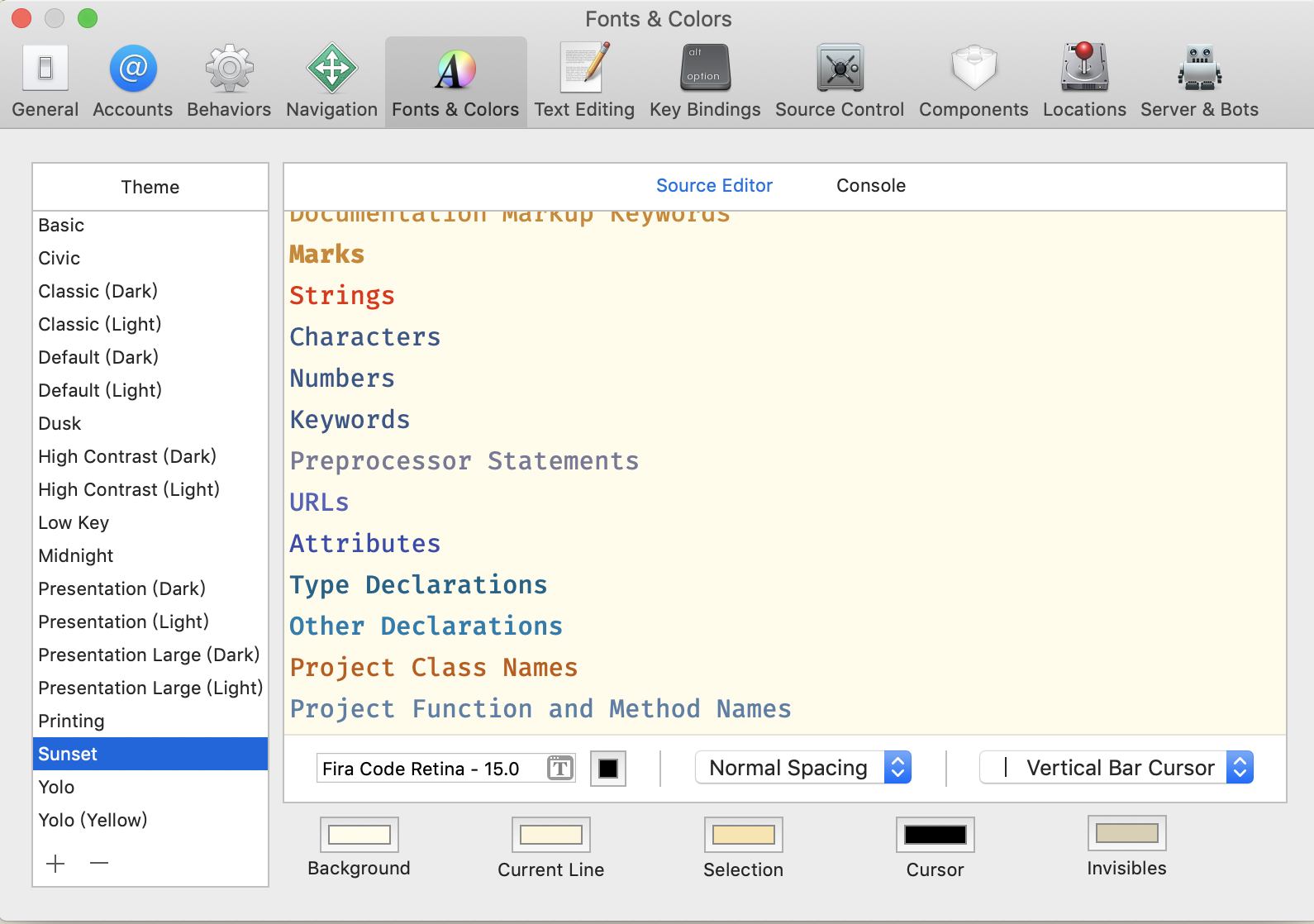Image resolution: width=1314 pixels, height=924 pixels.
Task: Select the Classic (Dark) theme
Action: [150, 292]
